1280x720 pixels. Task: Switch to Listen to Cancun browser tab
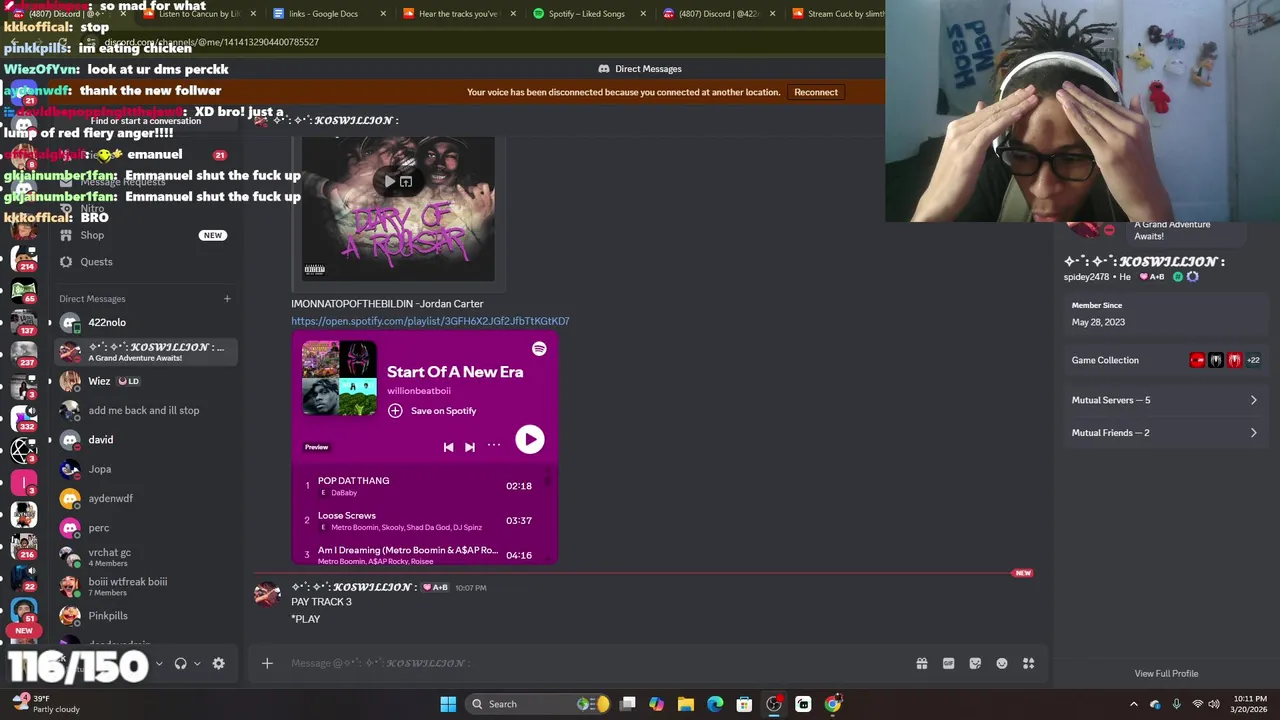pos(200,14)
